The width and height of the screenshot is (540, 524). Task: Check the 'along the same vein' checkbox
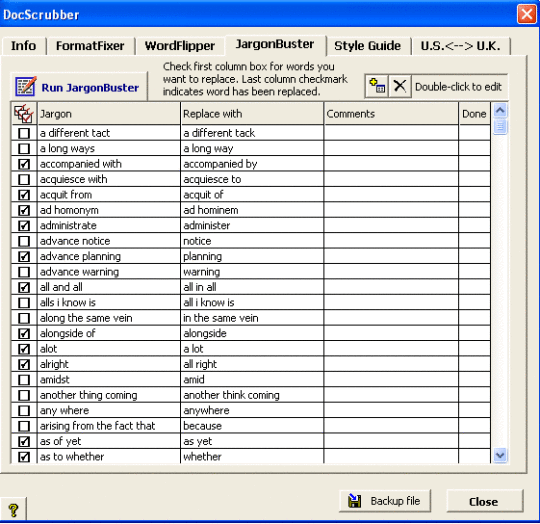click(x=24, y=318)
